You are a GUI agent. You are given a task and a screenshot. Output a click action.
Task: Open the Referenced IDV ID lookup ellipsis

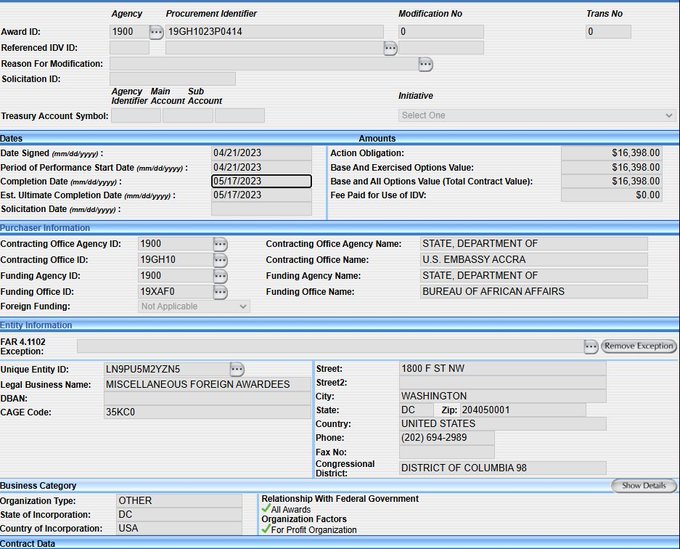[390, 48]
